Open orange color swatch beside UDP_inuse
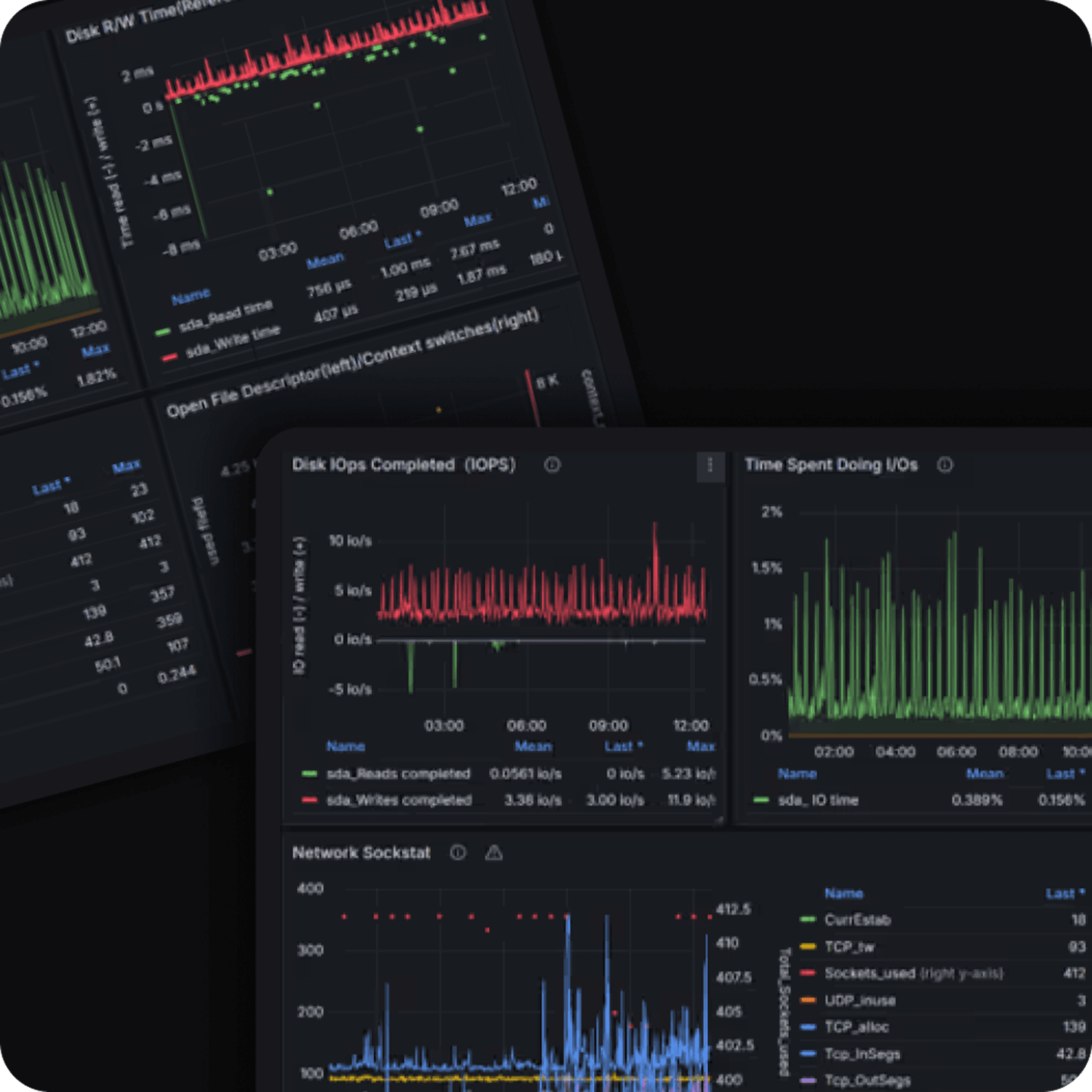Image resolution: width=1092 pixels, height=1092 pixels. click(807, 1001)
